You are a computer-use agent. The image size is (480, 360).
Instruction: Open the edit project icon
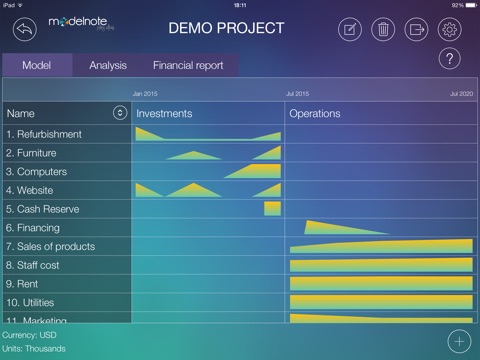(x=350, y=30)
